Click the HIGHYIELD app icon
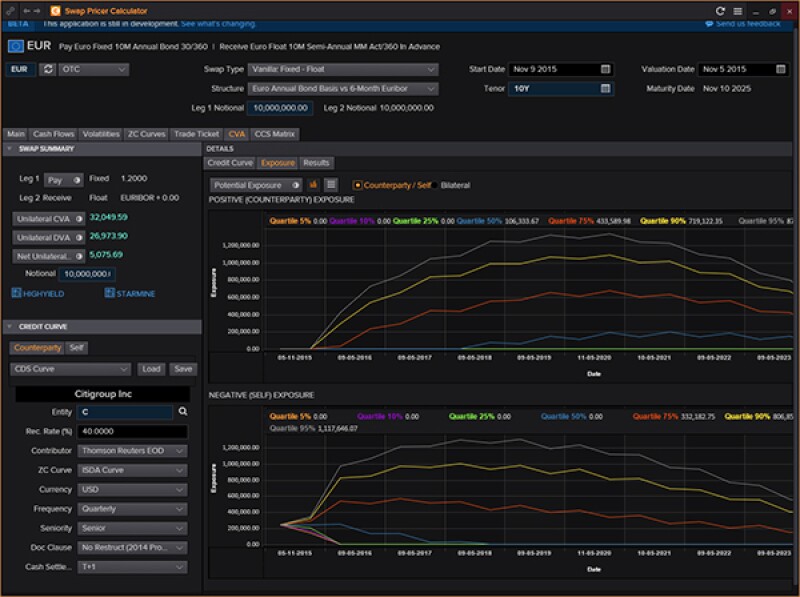The image size is (800, 597). click(16, 293)
